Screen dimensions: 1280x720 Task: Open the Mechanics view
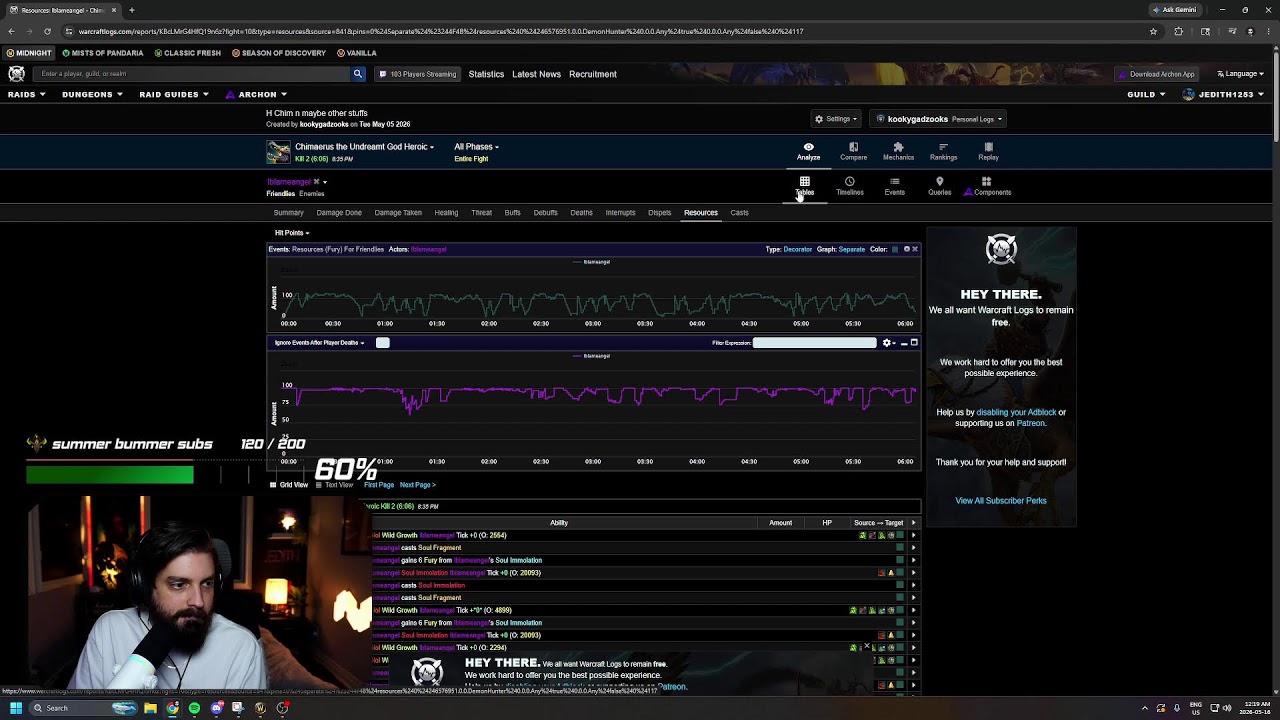click(898, 151)
